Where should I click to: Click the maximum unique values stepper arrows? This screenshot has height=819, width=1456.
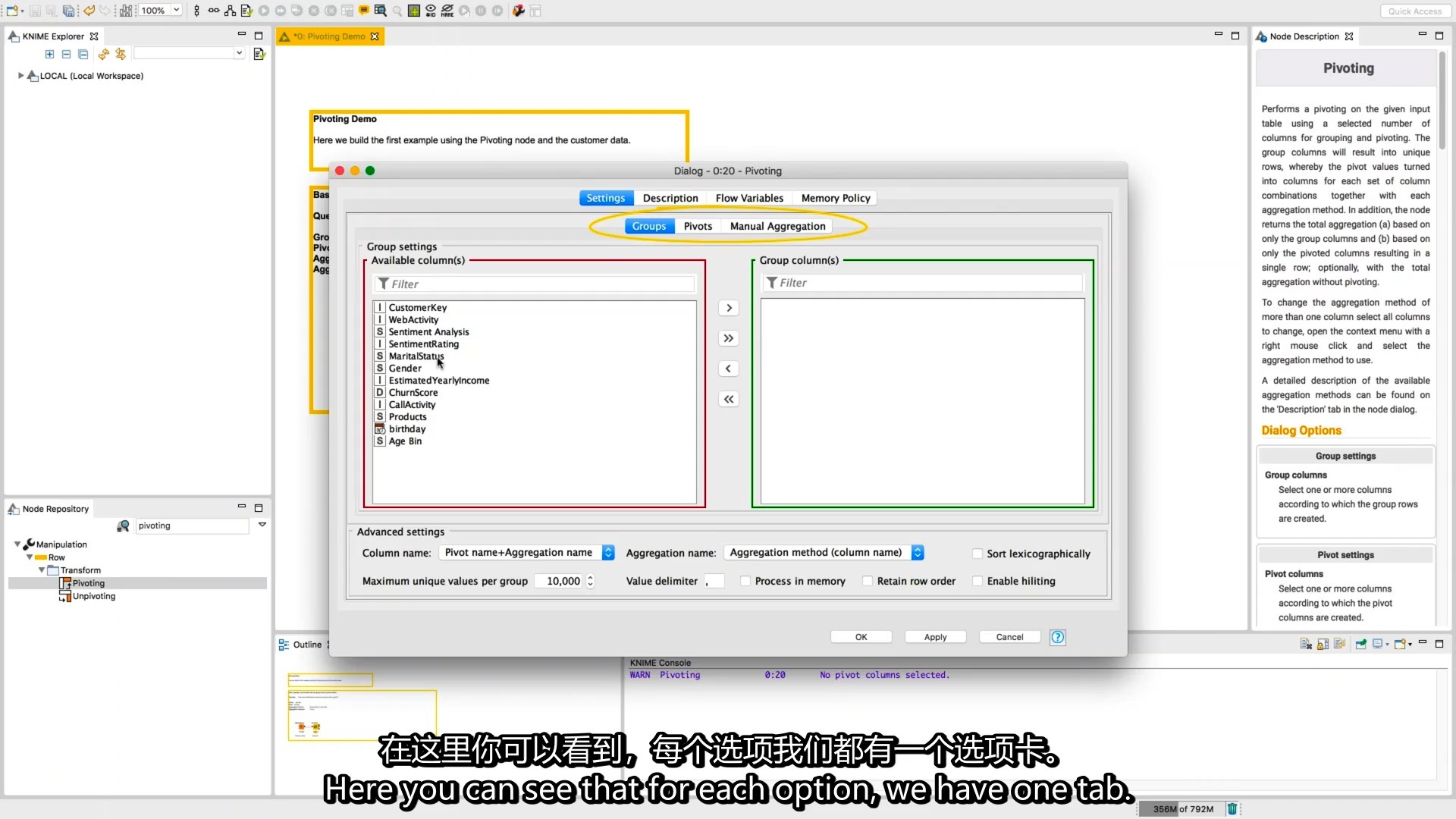coord(591,582)
